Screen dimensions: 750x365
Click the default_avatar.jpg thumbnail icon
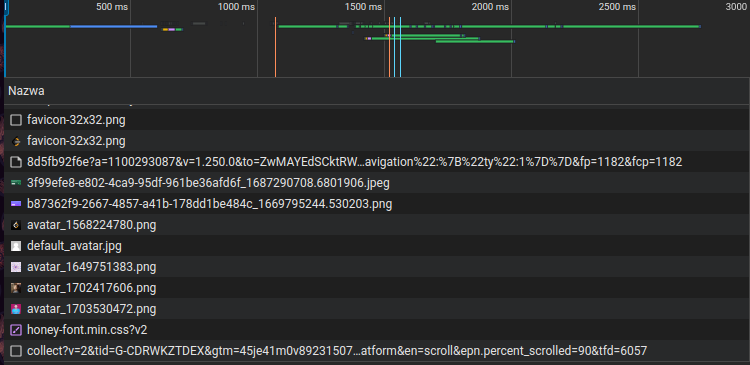pos(16,246)
